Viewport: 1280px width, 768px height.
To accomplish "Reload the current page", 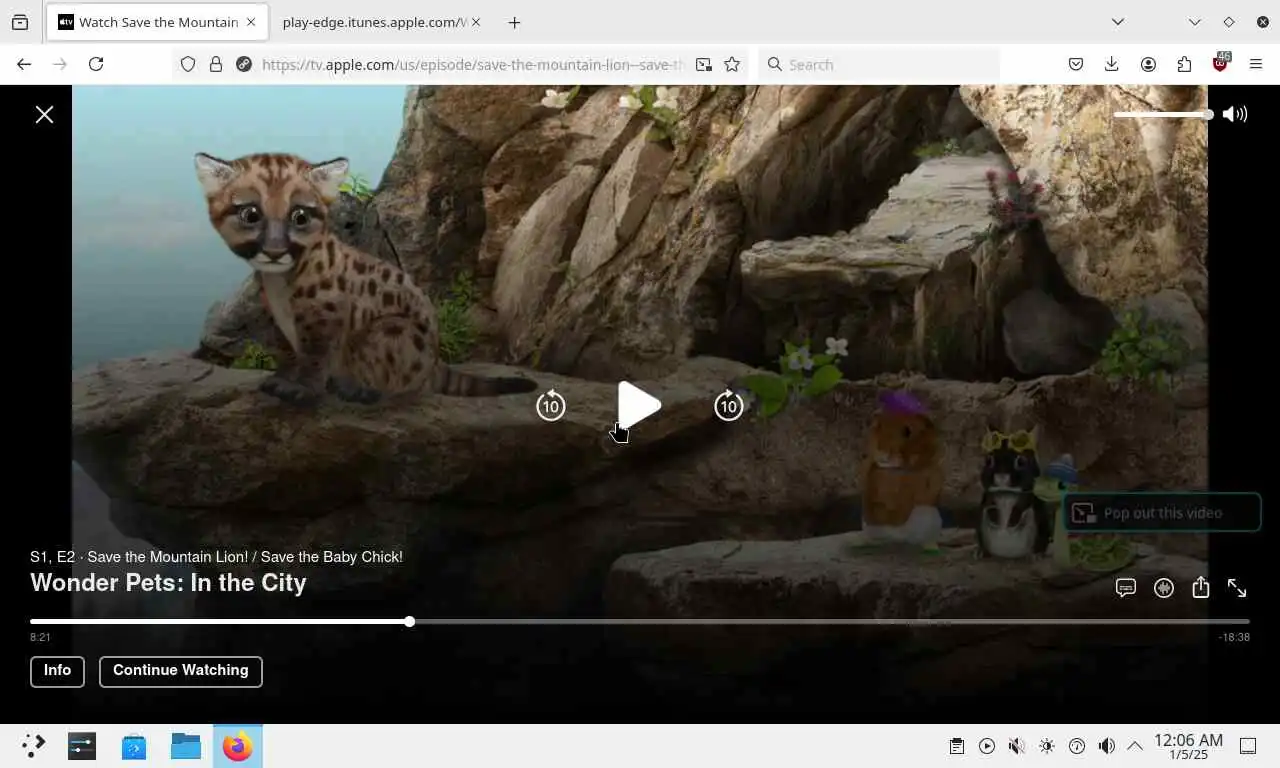I will [x=96, y=64].
